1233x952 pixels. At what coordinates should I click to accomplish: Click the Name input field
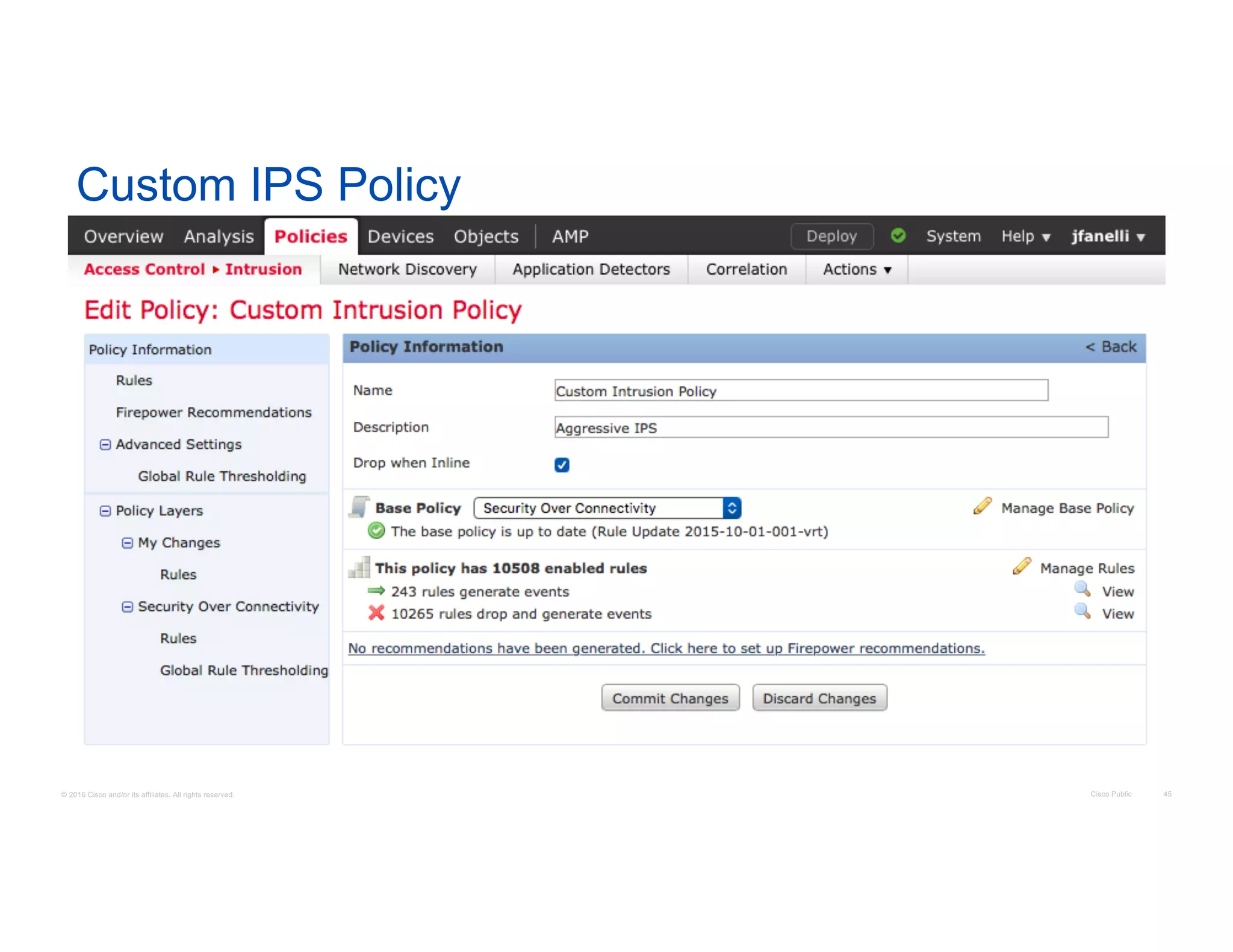click(x=801, y=391)
